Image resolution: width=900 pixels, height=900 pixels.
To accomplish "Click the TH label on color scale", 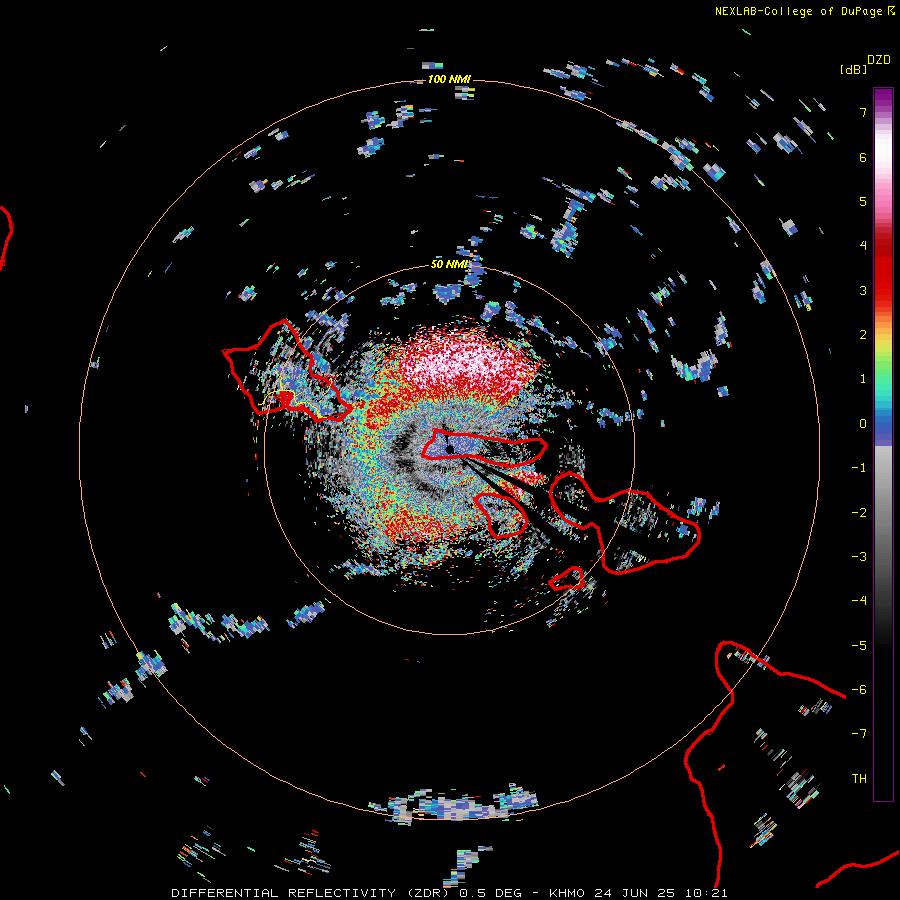I will [859, 778].
